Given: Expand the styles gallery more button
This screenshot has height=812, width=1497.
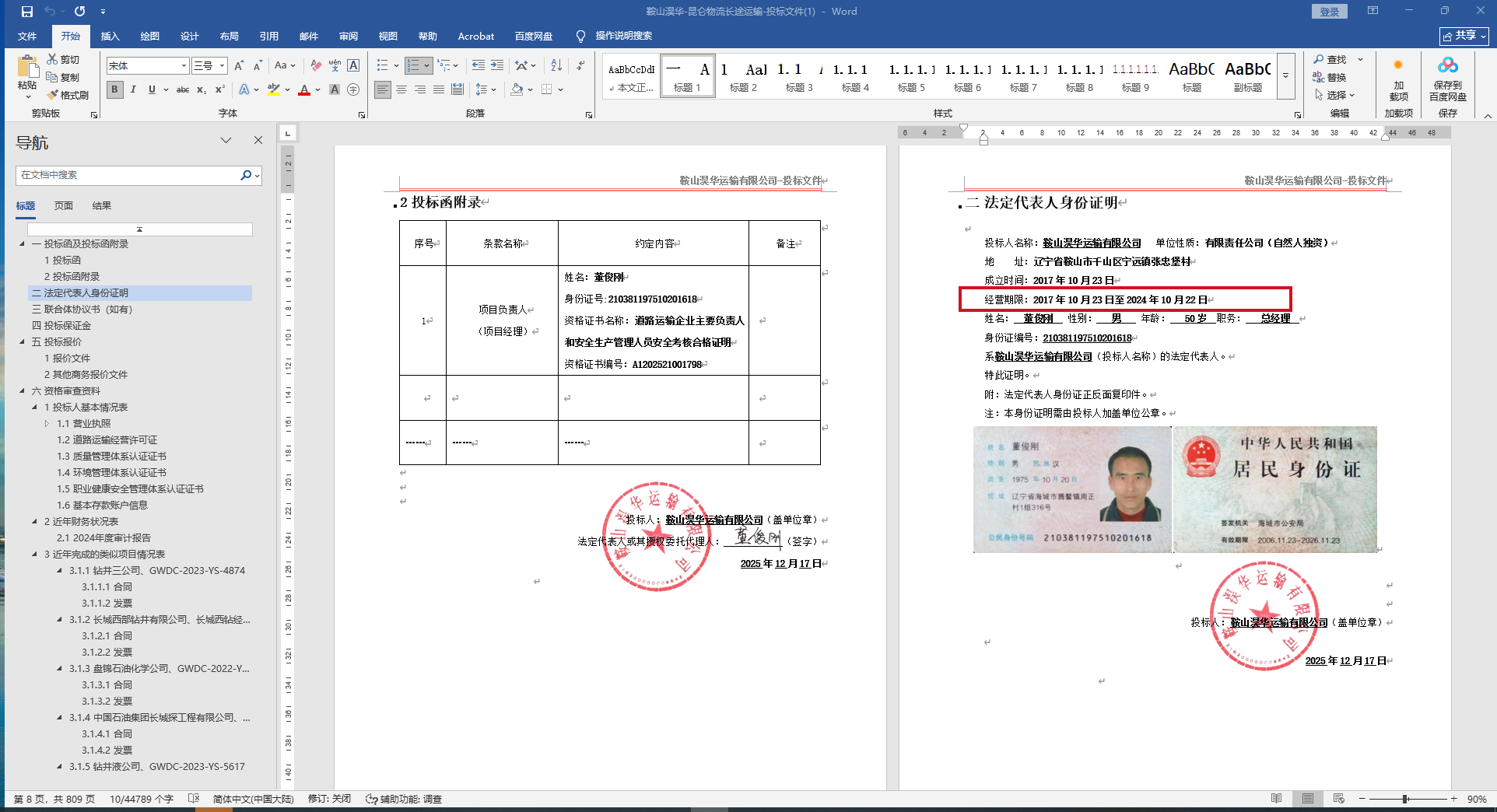Looking at the screenshot, I should pyautogui.click(x=1286, y=75).
